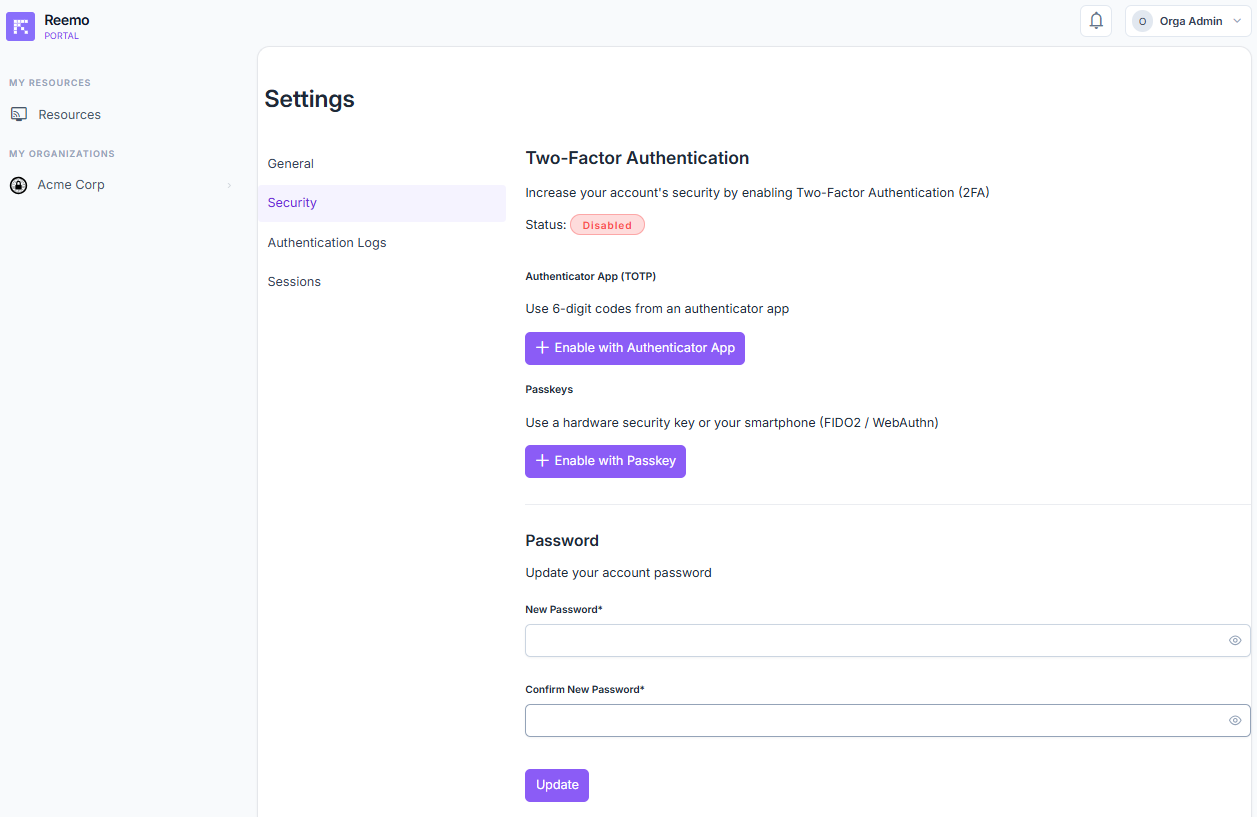This screenshot has height=817, width=1257.
Task: Click plus icon on Authenticator App button
Action: click(542, 348)
